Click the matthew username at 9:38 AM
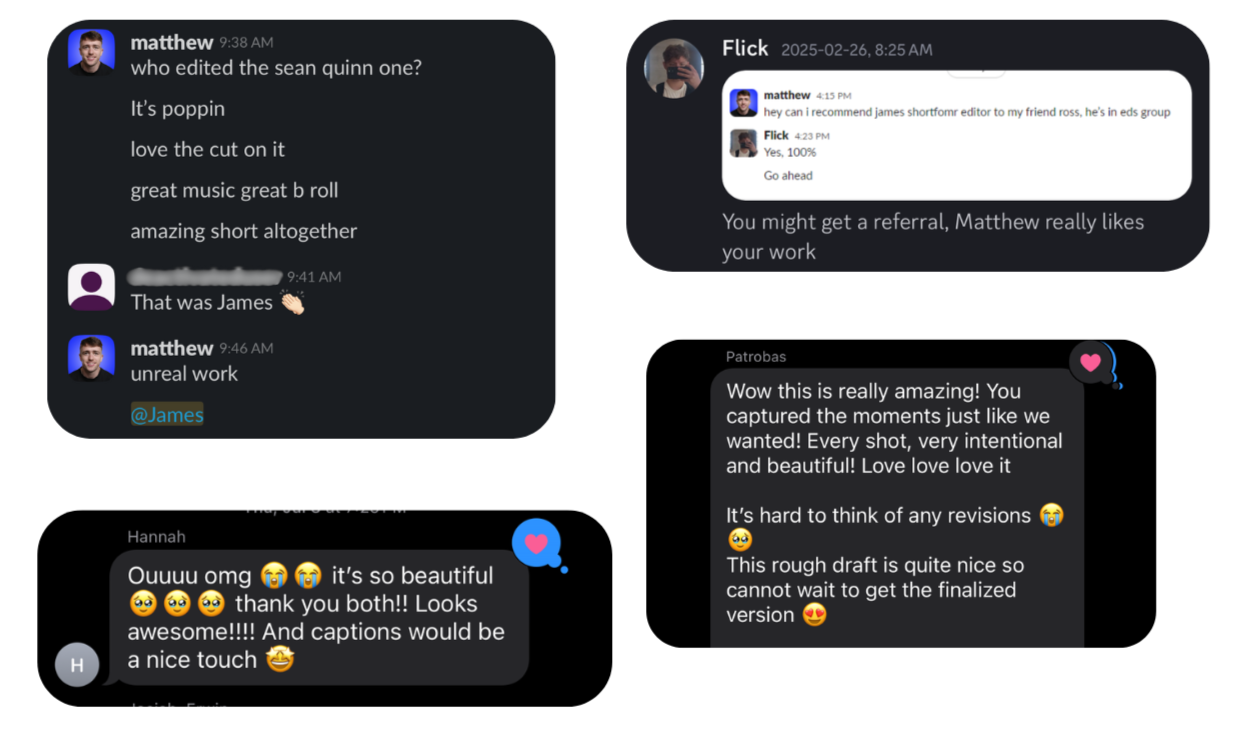This screenshot has height=739, width=1235. (x=171, y=42)
